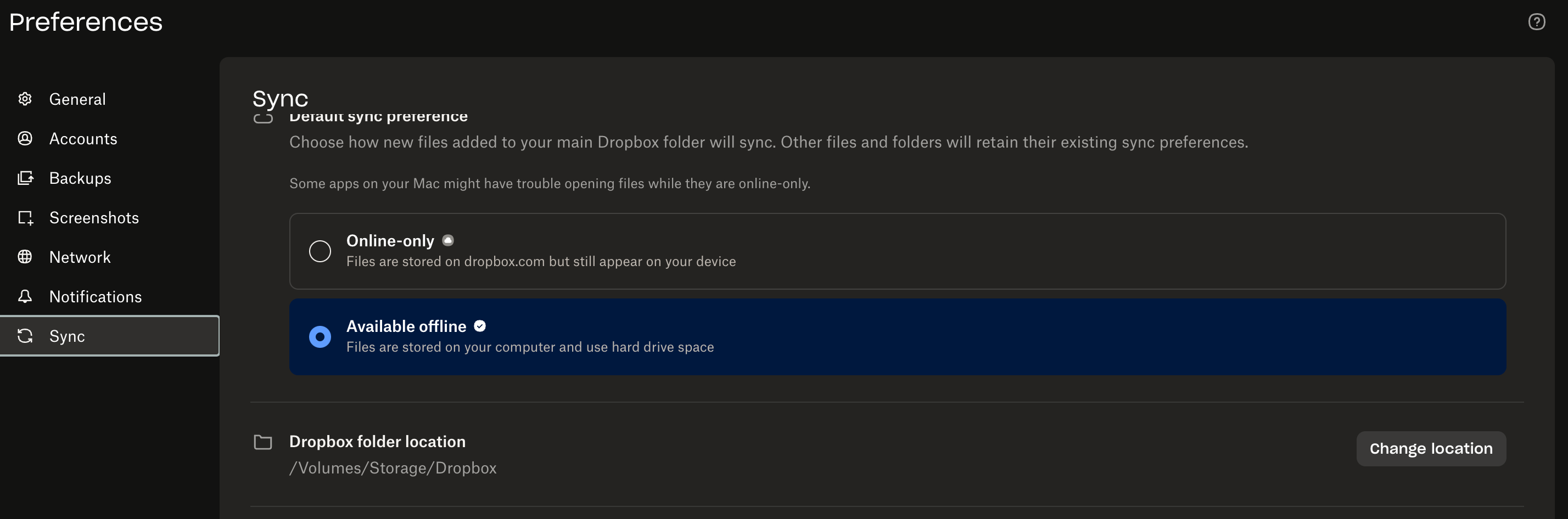Select the Online-only radio button
This screenshot has width=1568, height=519.
tap(320, 251)
